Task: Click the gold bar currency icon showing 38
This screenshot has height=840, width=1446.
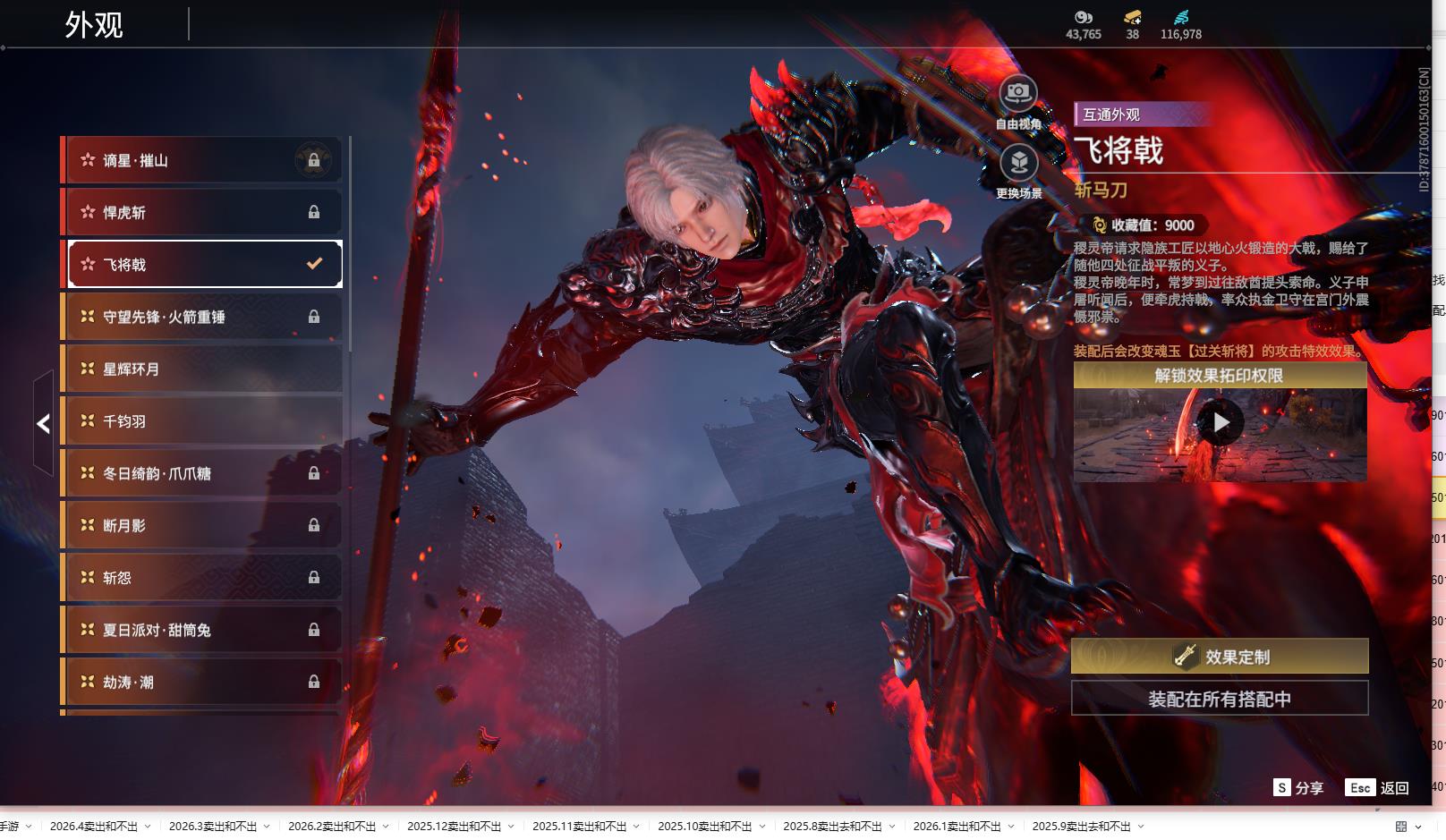Action: 1132,17
